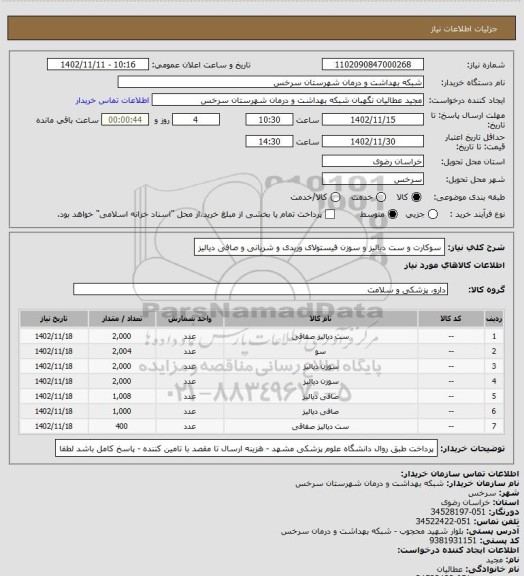
Task: Click the buyer notes text field
Action: (x=246, y=449)
